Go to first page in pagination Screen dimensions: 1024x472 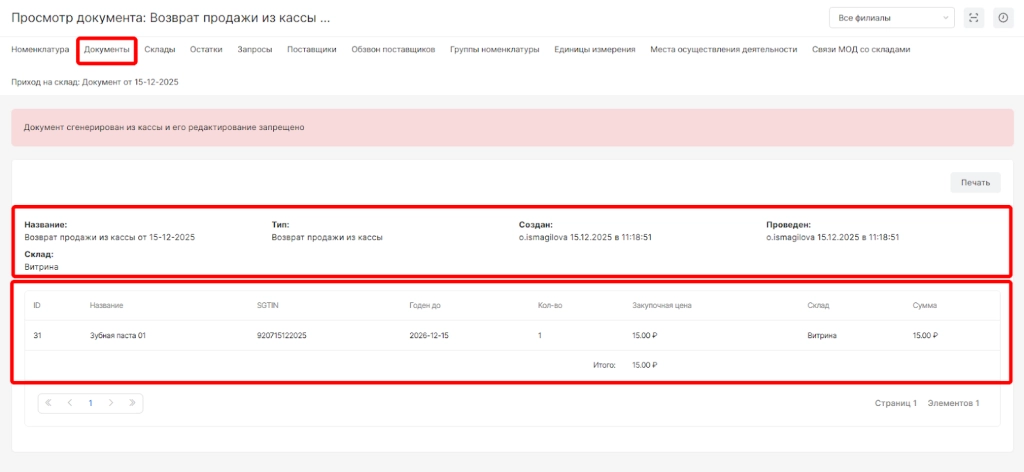(x=48, y=403)
